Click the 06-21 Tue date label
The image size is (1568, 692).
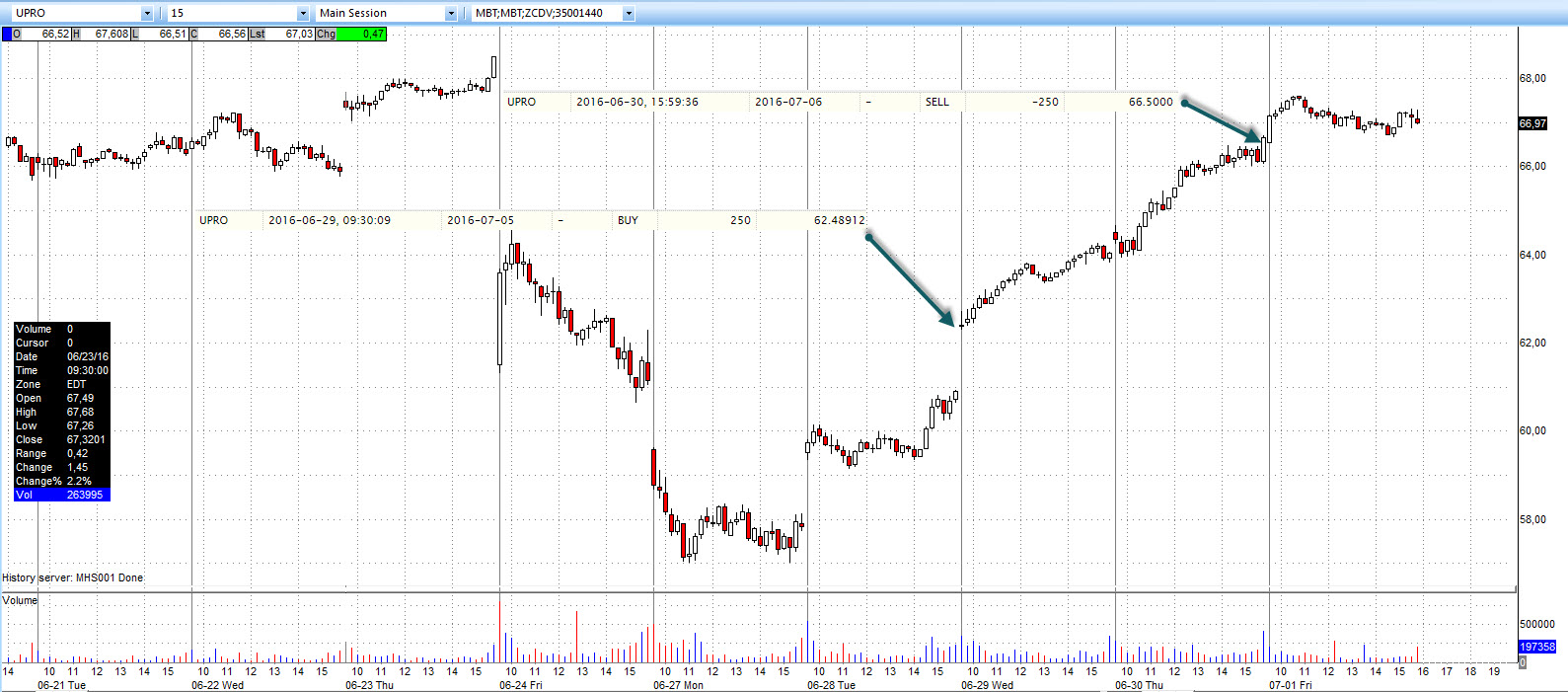tap(61, 685)
